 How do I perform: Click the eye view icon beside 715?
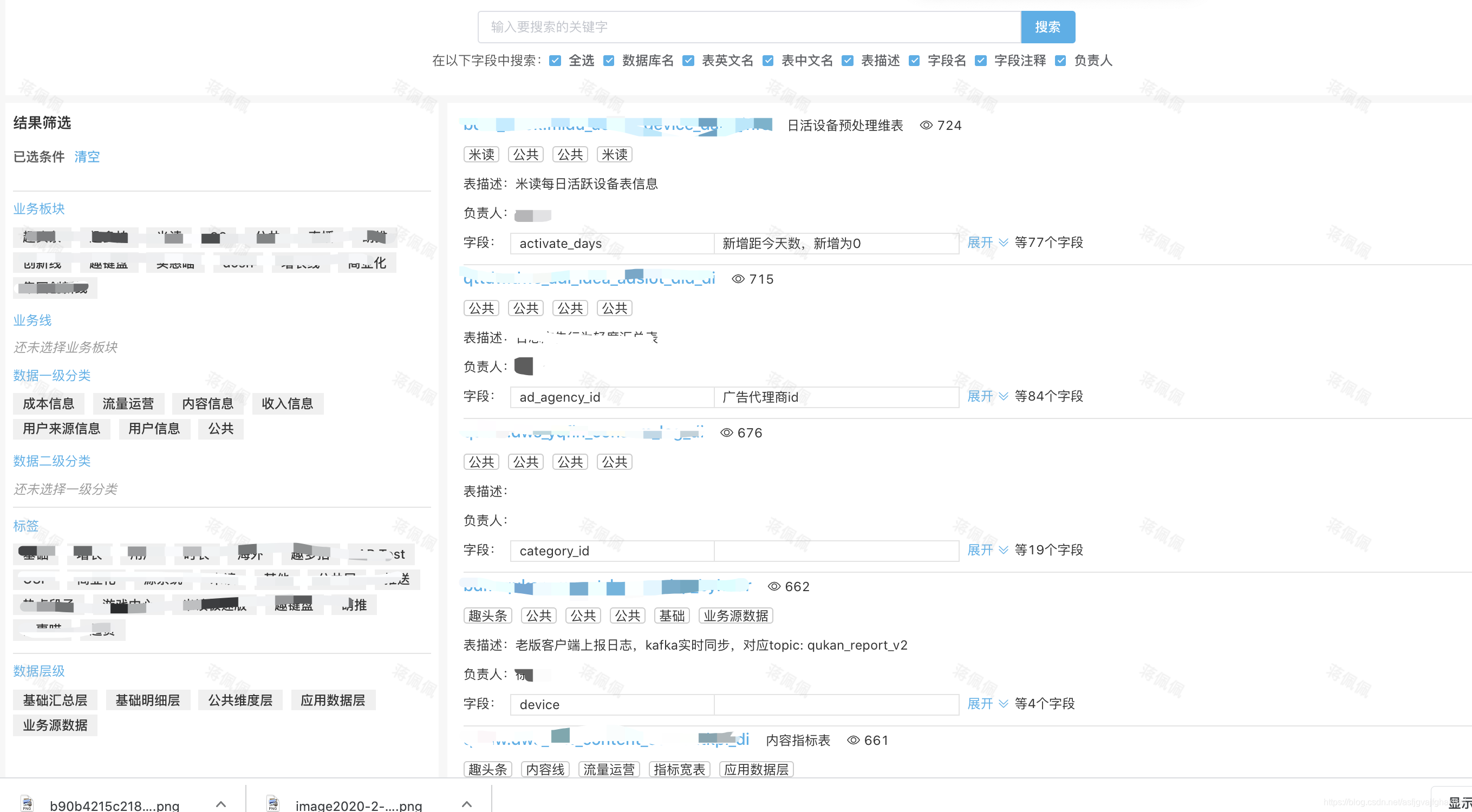[x=738, y=279]
